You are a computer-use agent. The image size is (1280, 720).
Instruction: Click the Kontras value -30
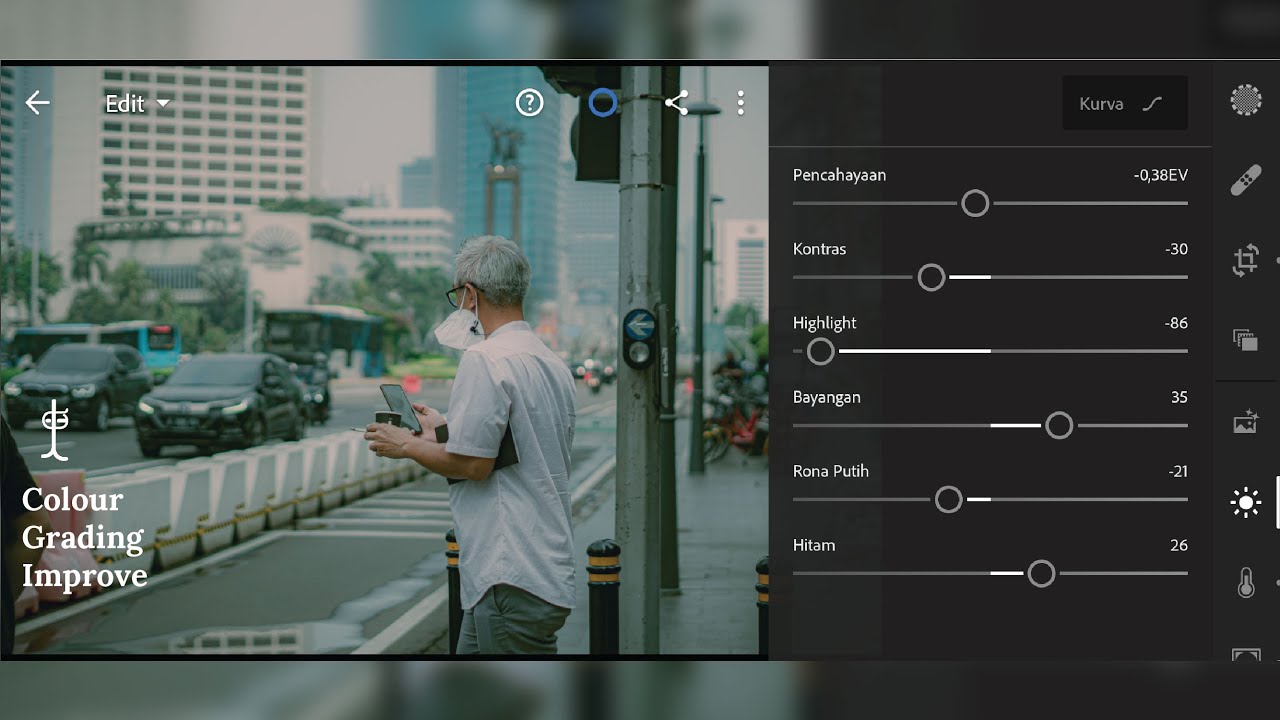1177,249
